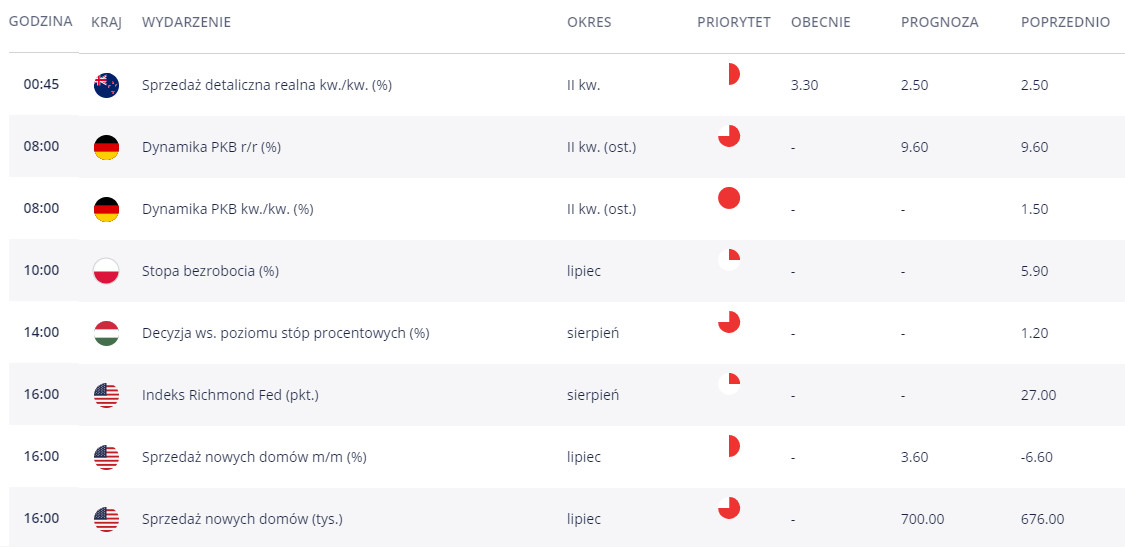Click the Polish flag icon
1125x547 pixels.
point(106,271)
